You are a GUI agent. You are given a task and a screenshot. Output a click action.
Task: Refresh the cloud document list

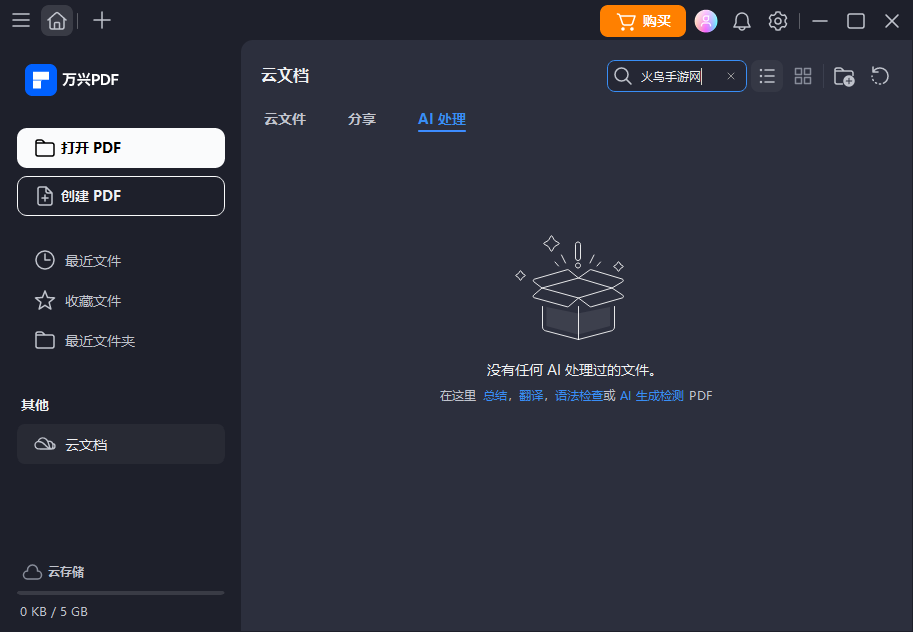tap(880, 76)
